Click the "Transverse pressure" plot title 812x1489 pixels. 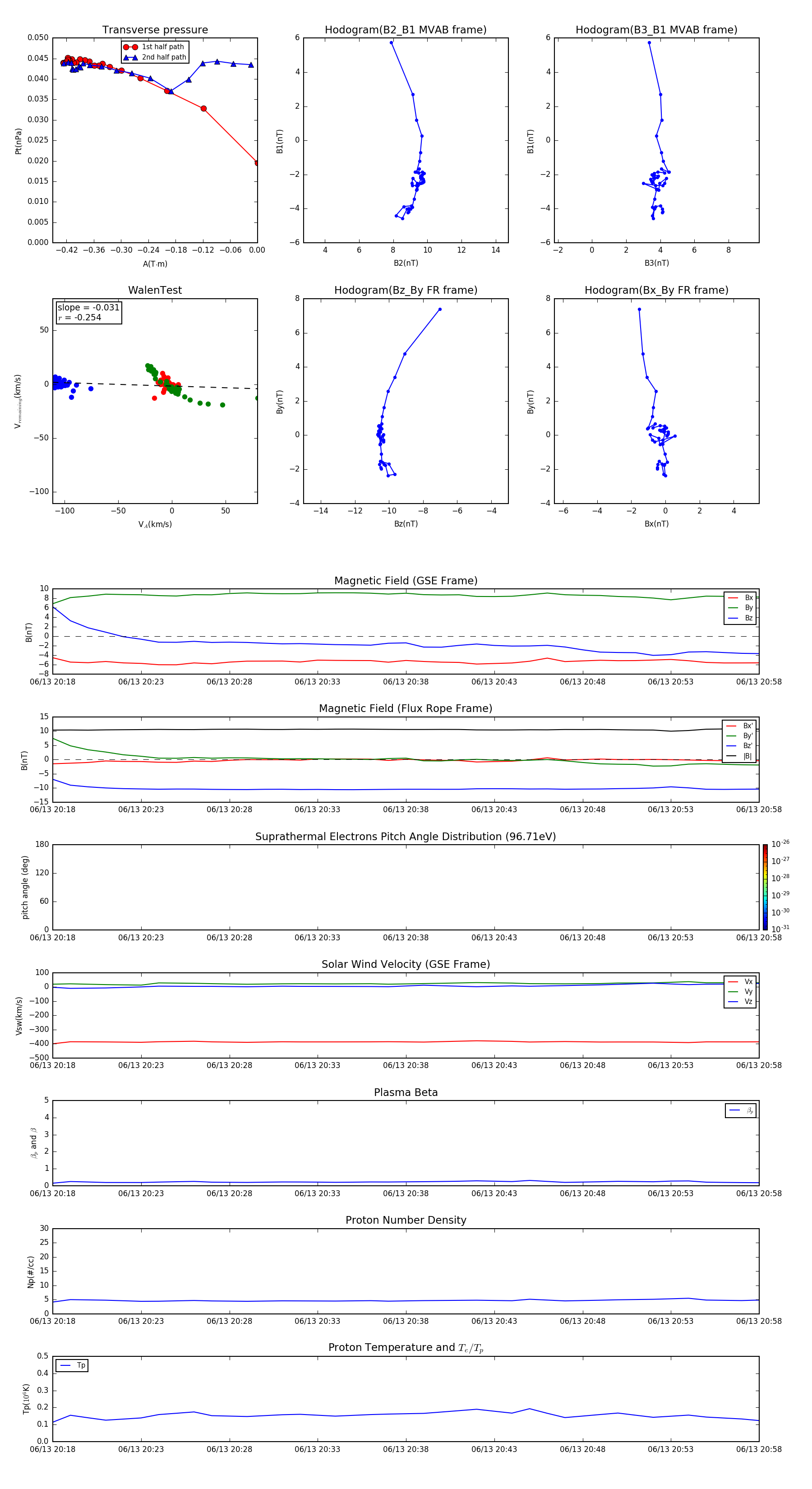[155, 30]
